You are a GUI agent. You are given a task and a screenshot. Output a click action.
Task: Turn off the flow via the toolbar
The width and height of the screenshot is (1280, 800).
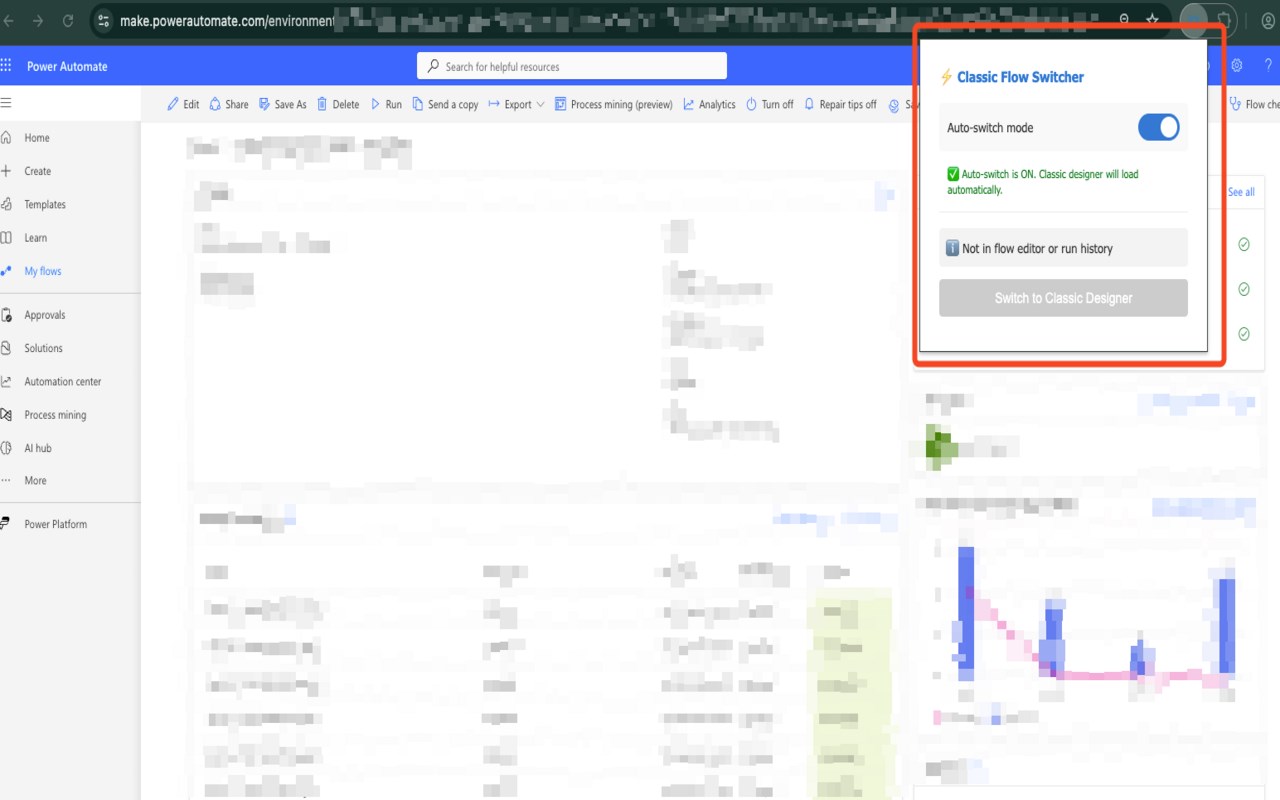pos(769,104)
